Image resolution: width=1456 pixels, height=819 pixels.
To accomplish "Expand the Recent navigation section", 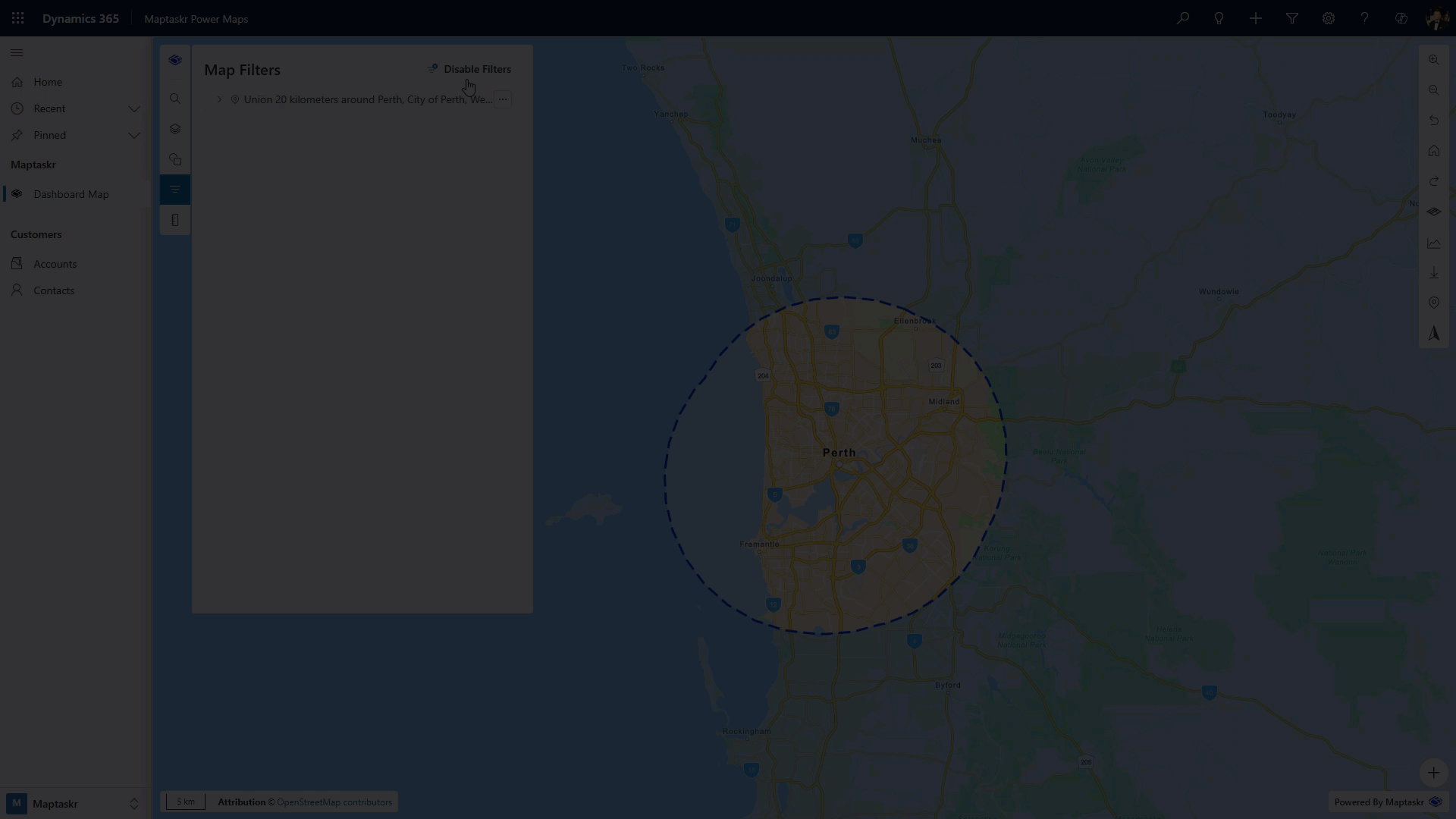I will point(134,108).
